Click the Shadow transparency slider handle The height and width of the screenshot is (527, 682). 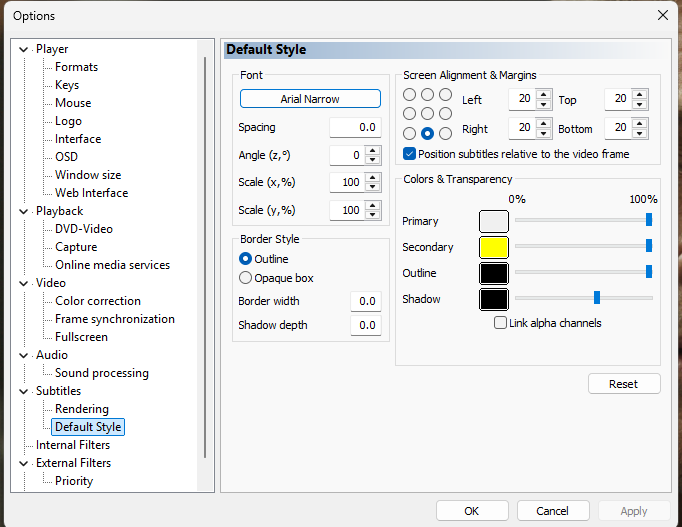click(x=597, y=297)
